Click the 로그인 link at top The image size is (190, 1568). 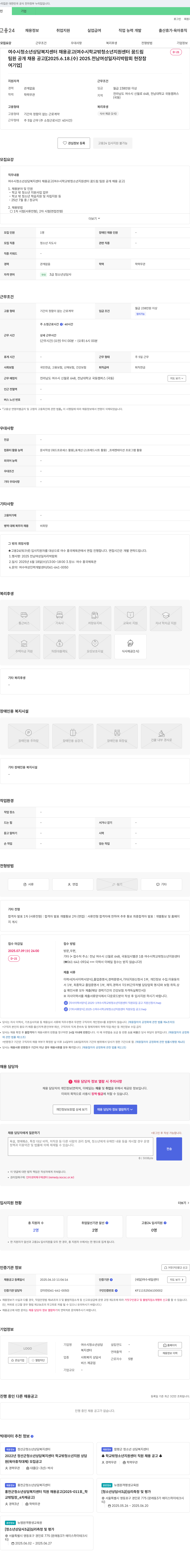(177, 19)
